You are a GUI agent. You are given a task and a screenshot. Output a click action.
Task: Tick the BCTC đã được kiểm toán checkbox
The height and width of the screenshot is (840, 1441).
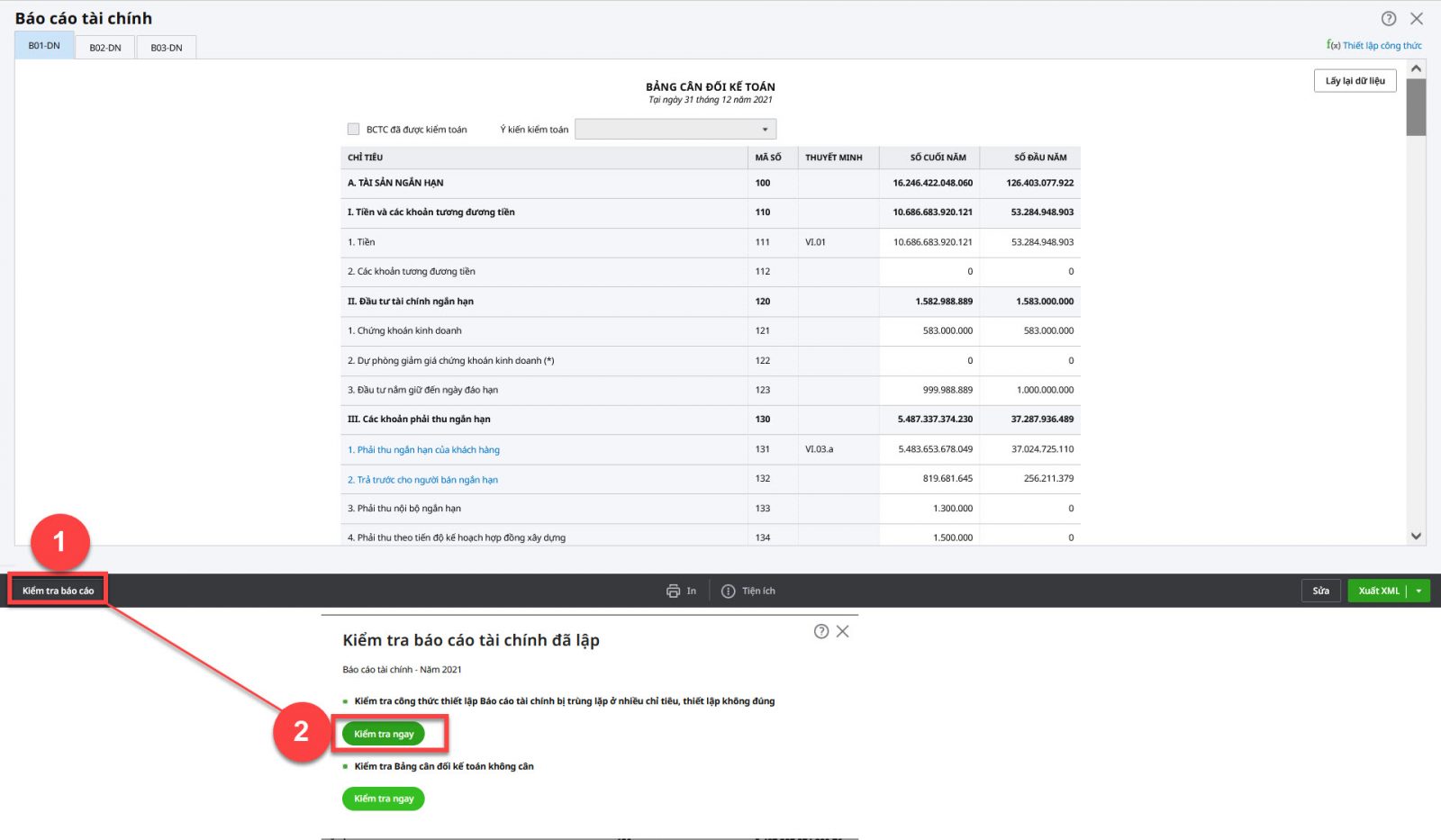354,130
